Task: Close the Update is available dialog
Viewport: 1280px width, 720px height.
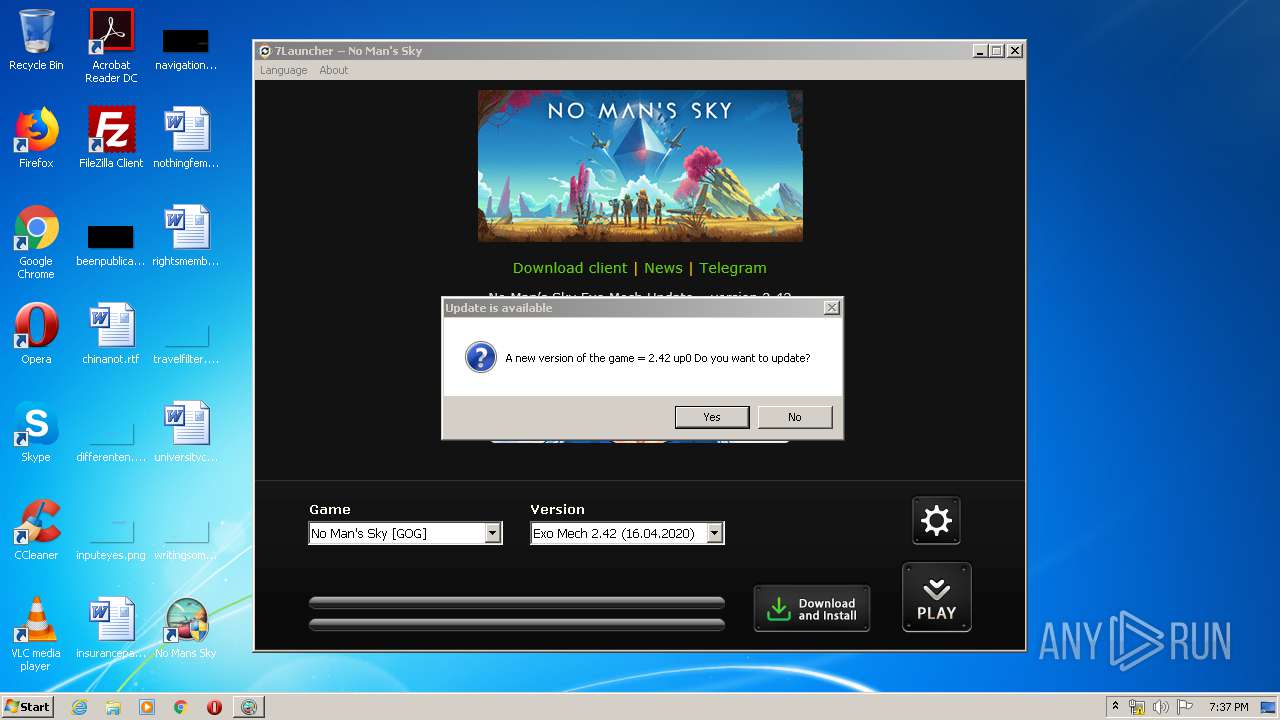Action: pos(831,308)
